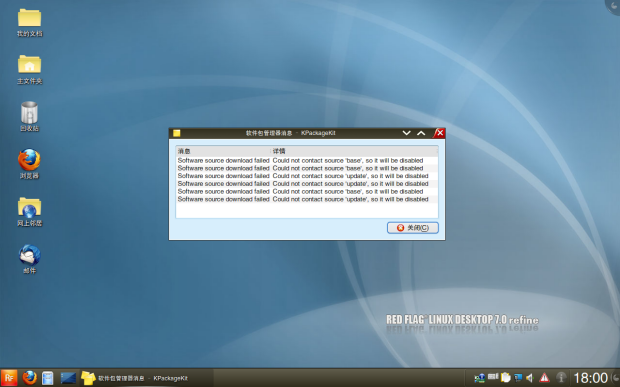Click the speaker volume tray icon
Screen dimensions: 620x387
coord(530,378)
